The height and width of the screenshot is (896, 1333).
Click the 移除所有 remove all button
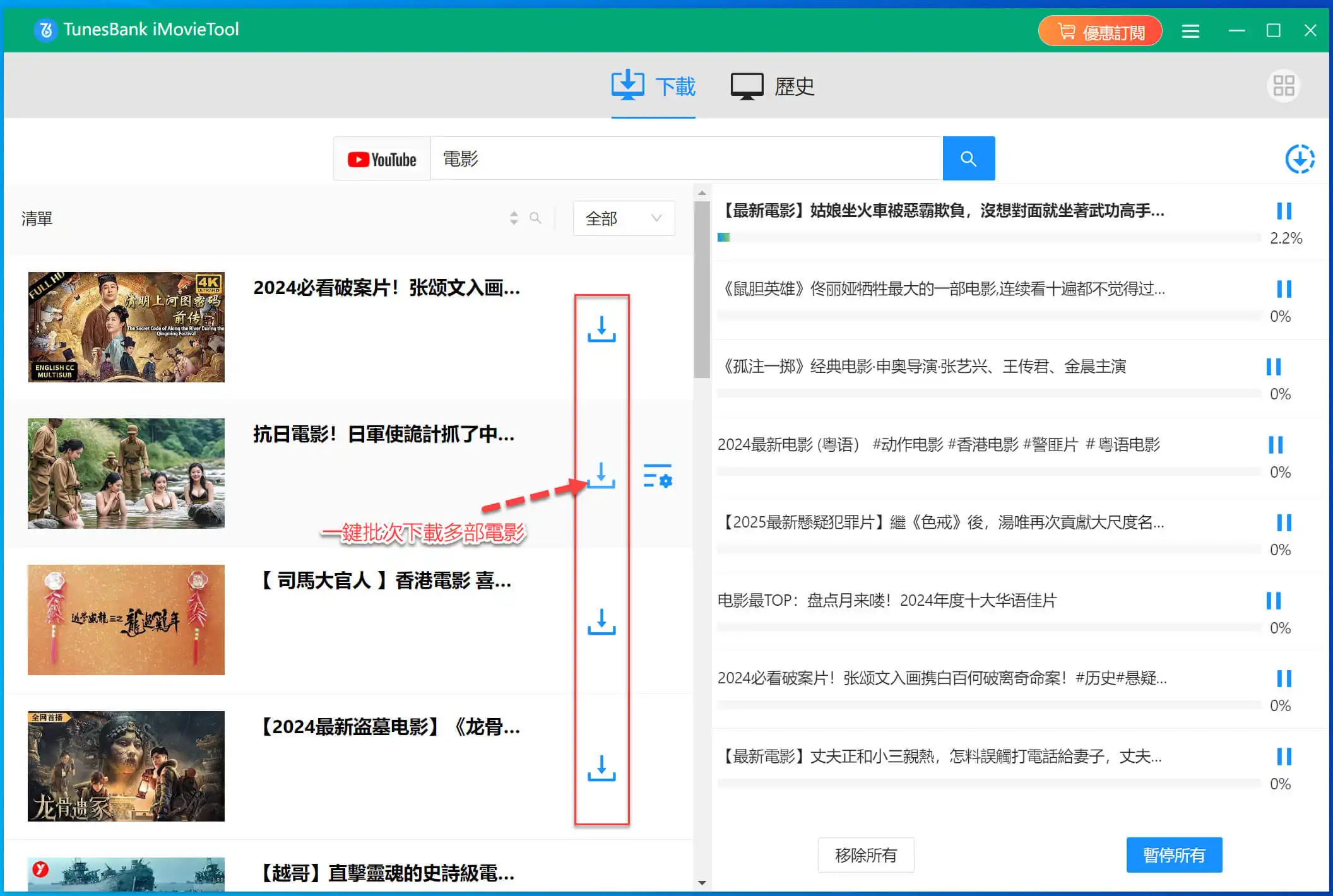pyautogui.click(x=866, y=855)
